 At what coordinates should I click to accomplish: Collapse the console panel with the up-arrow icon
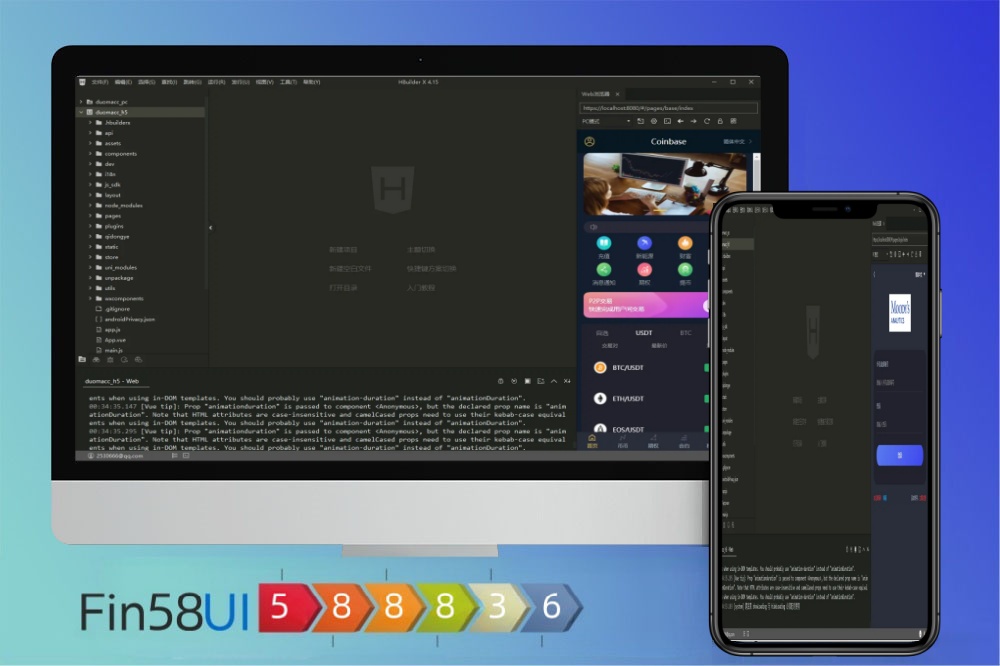pyautogui.click(x=554, y=381)
